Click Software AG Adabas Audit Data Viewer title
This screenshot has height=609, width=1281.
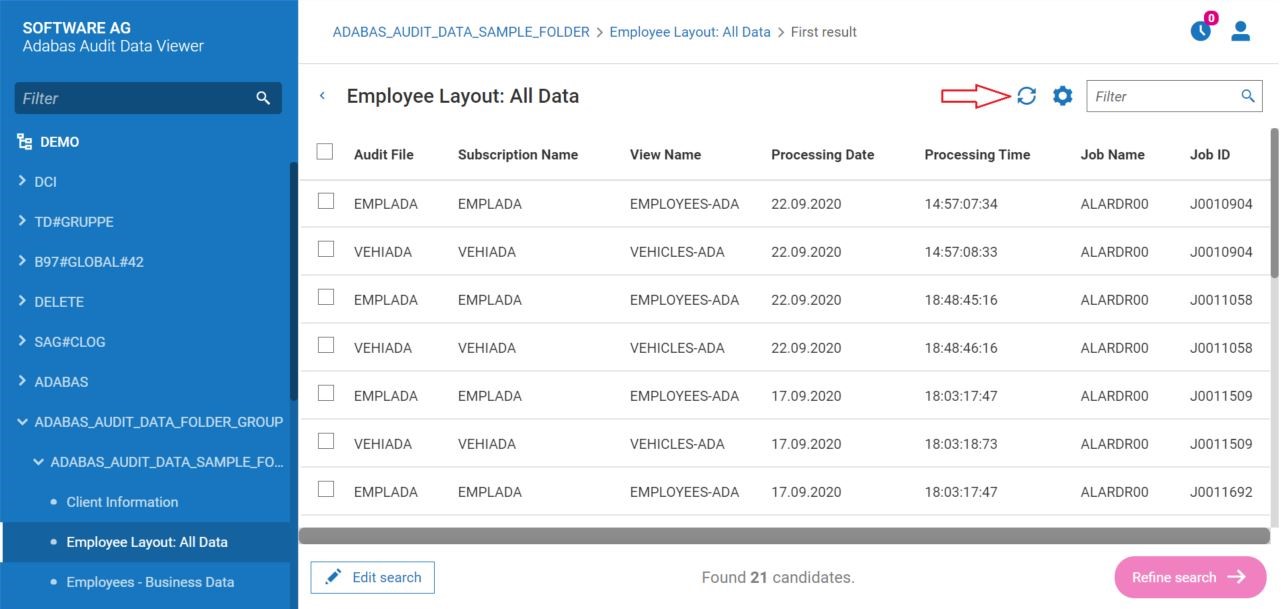coord(113,37)
